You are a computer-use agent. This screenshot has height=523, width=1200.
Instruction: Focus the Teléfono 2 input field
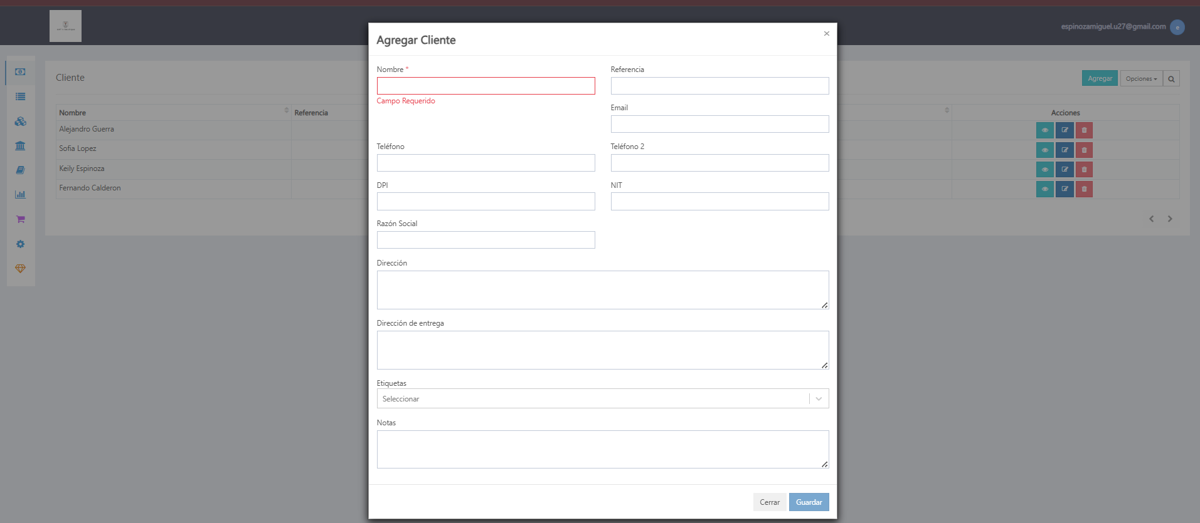click(720, 163)
